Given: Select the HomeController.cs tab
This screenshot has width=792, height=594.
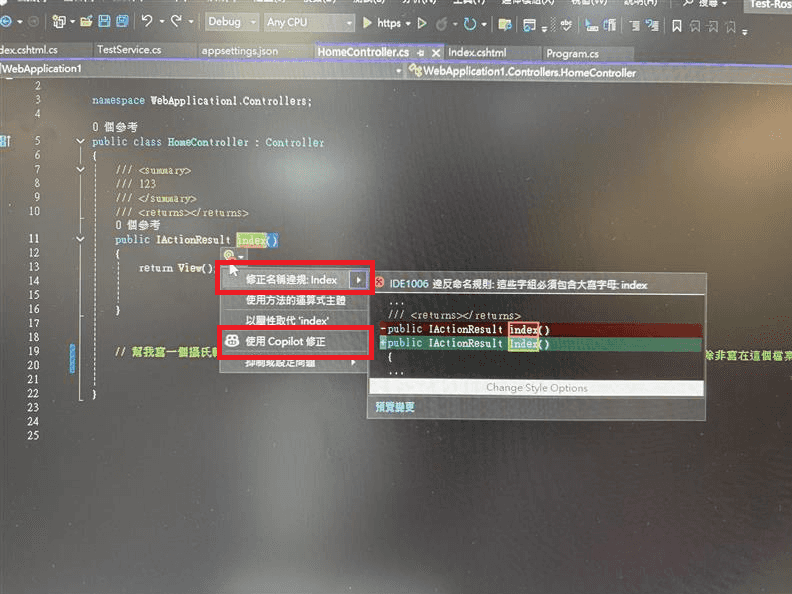Looking at the screenshot, I should pos(363,52).
